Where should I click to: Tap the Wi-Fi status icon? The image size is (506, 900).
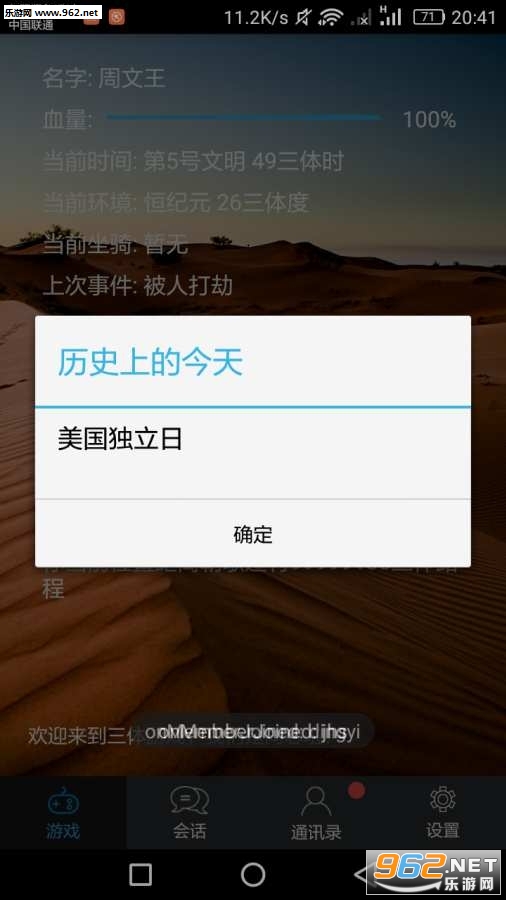click(x=330, y=17)
